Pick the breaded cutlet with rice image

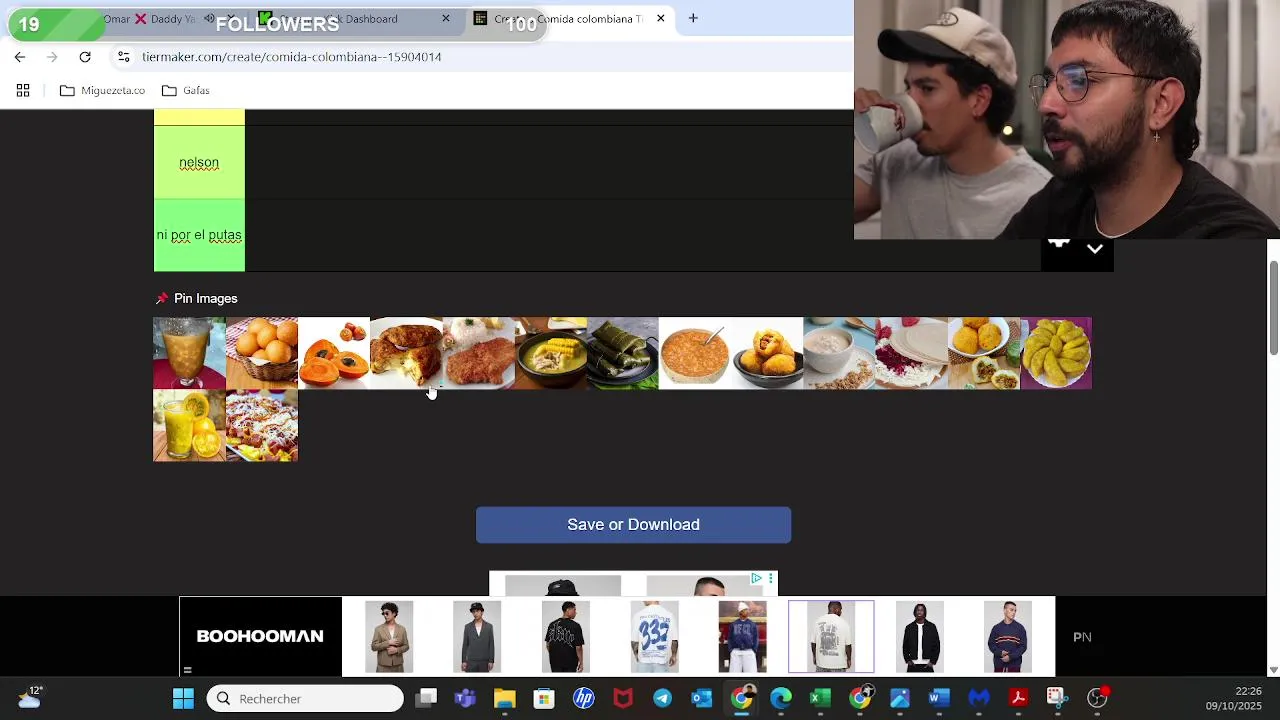pos(478,353)
